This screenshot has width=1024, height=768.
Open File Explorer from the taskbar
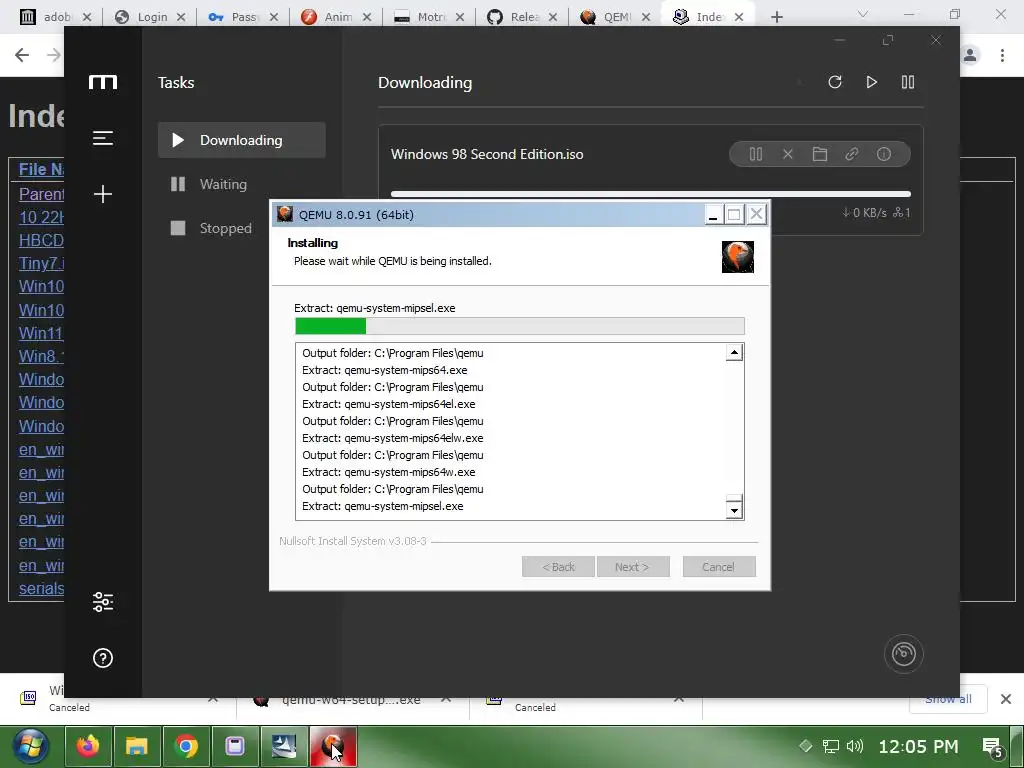coord(137,746)
